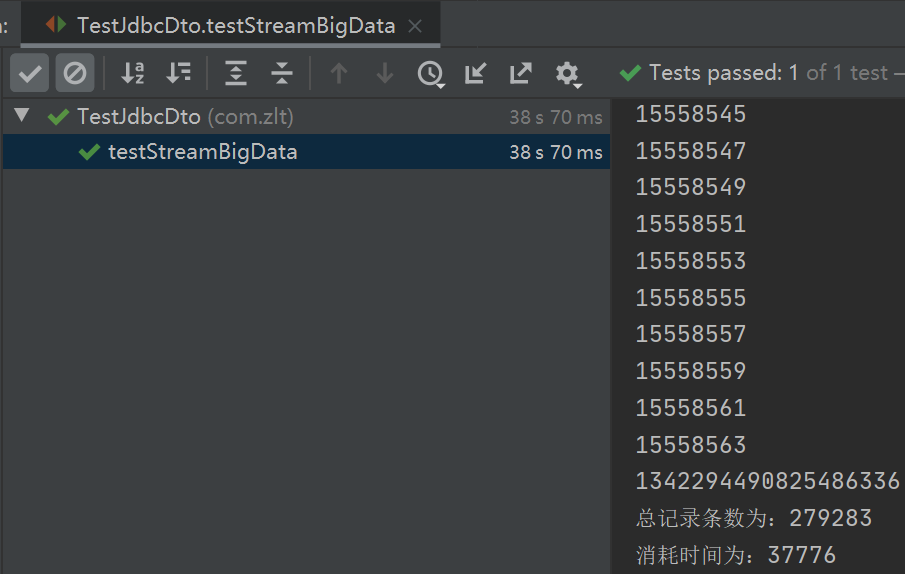Import test results icon
This screenshot has height=574, width=905.
pyautogui.click(x=476, y=73)
